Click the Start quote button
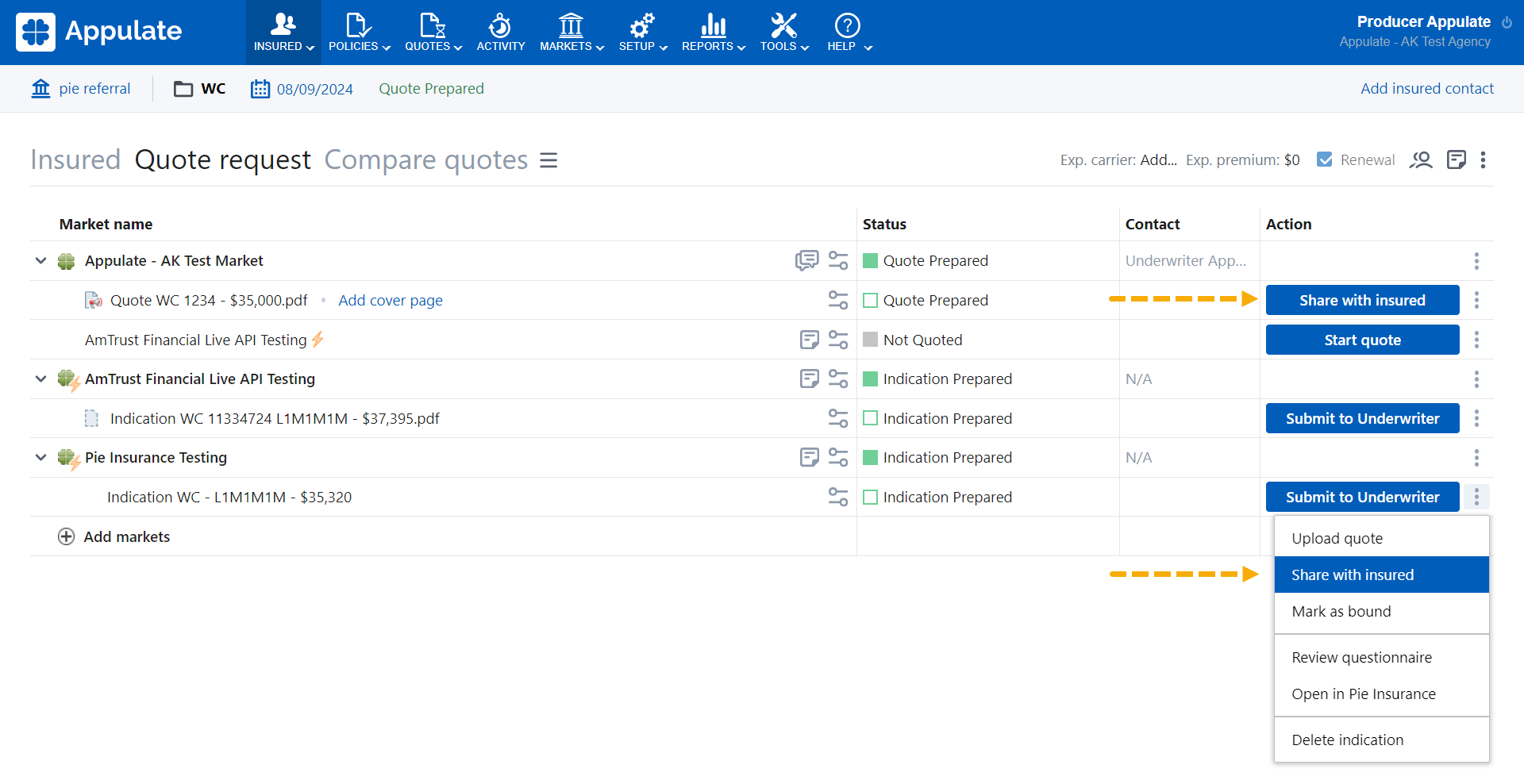 click(1362, 340)
